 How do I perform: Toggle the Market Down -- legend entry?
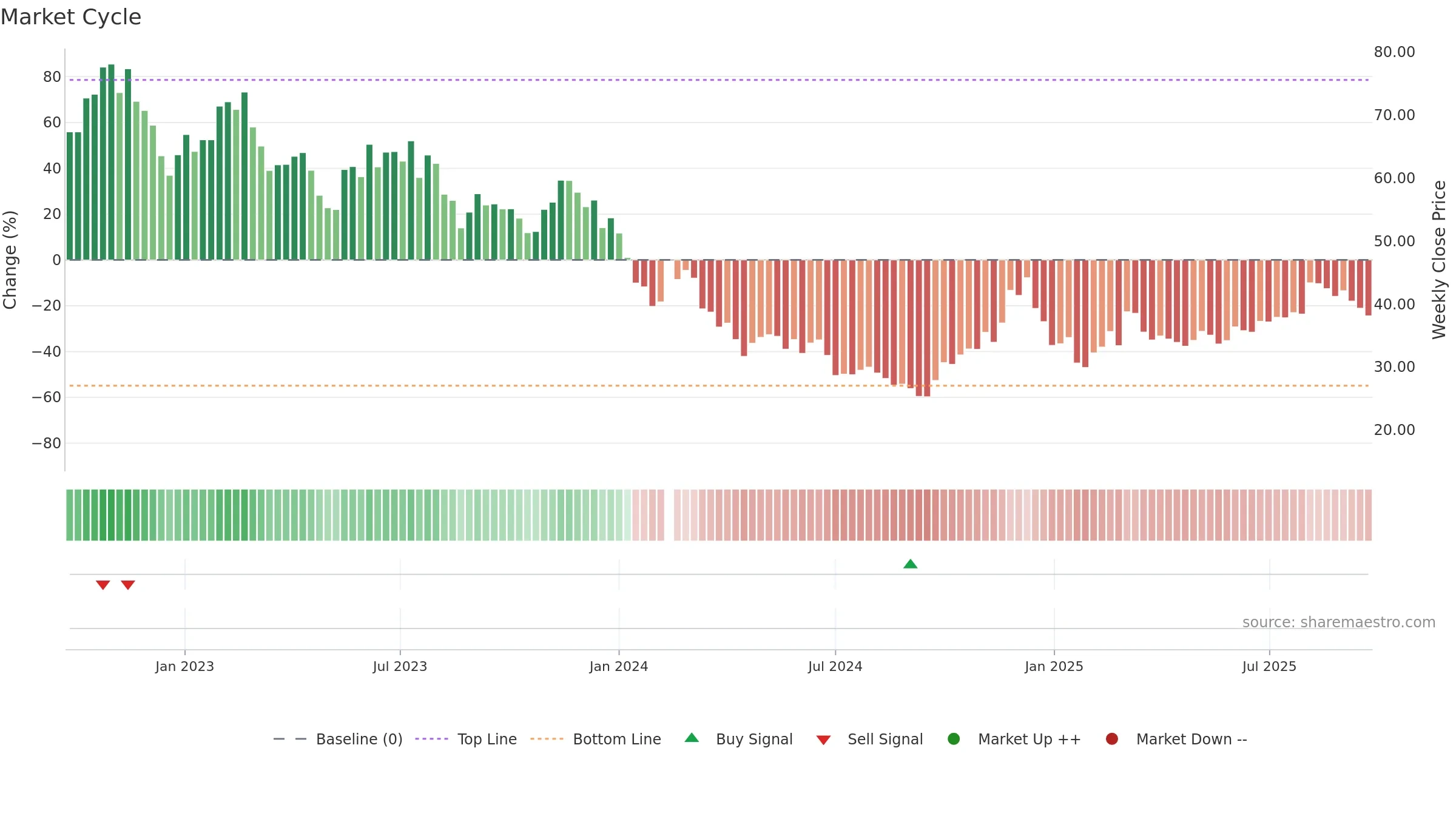point(1176,739)
